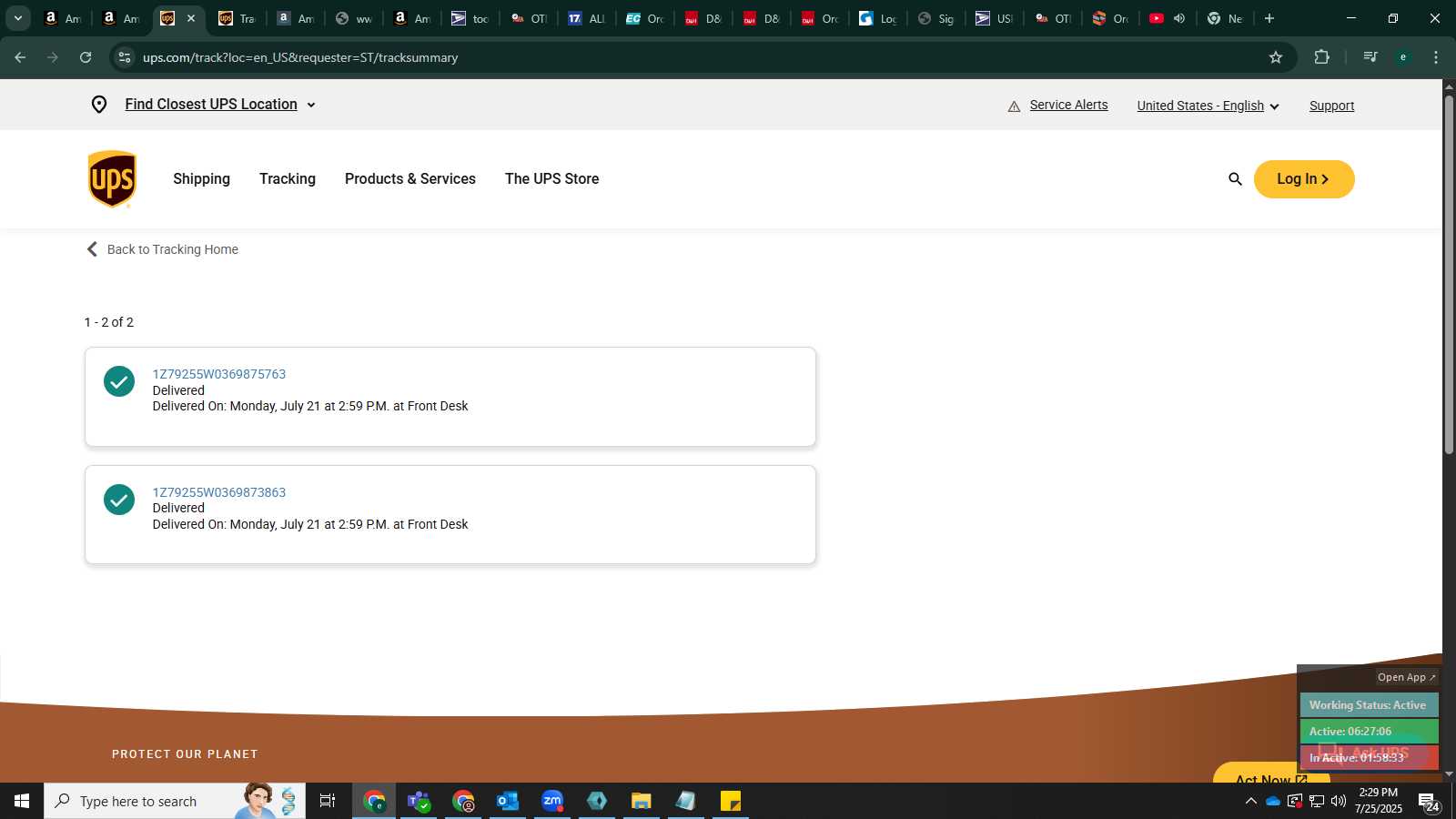Open the Service Alerts link
The height and width of the screenshot is (819, 1456).
pos(1068,105)
